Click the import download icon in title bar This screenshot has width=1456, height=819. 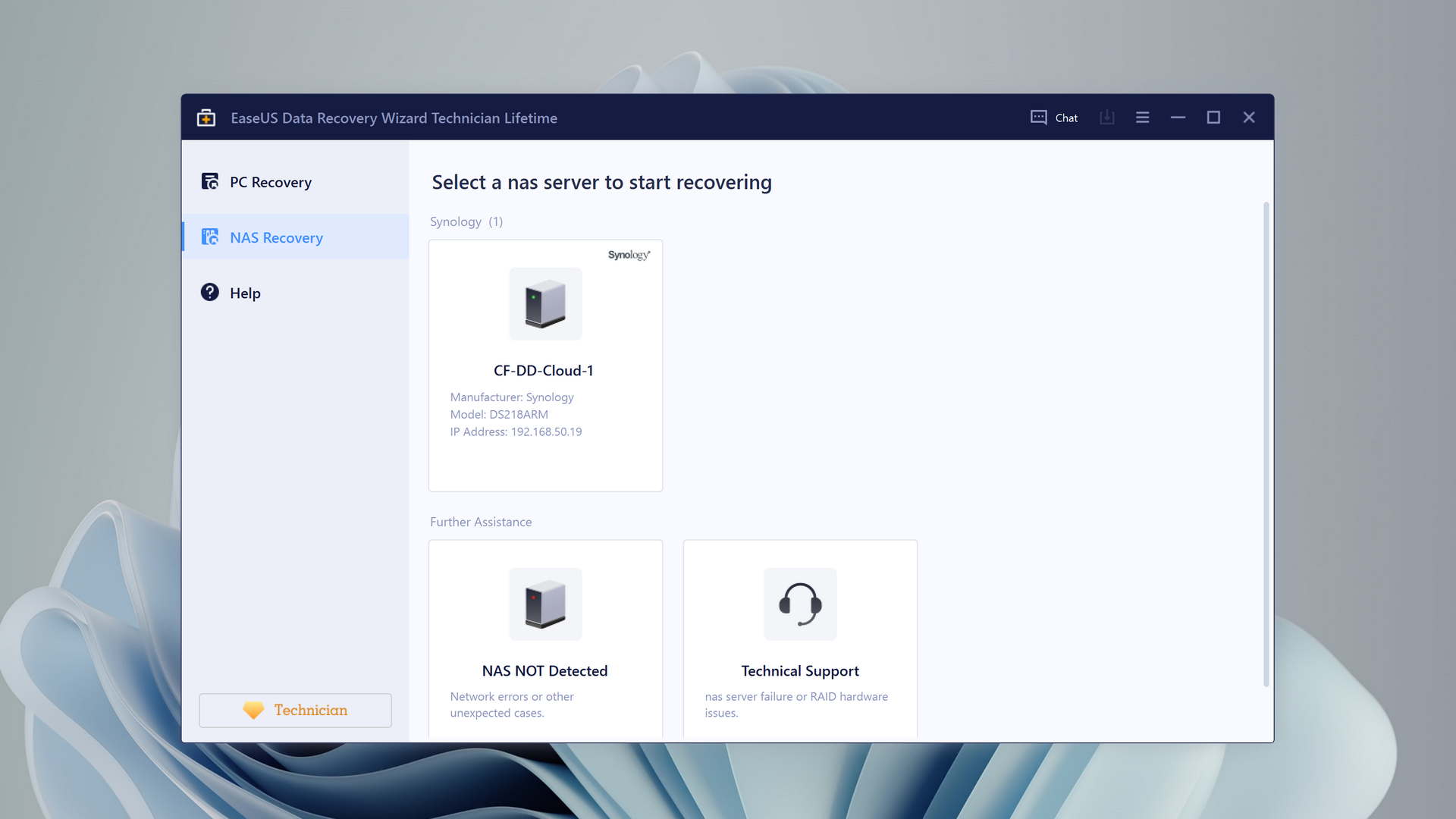point(1107,118)
